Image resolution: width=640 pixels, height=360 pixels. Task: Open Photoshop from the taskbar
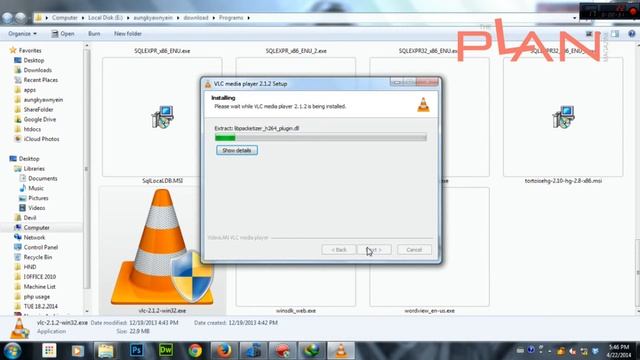[x=136, y=351]
